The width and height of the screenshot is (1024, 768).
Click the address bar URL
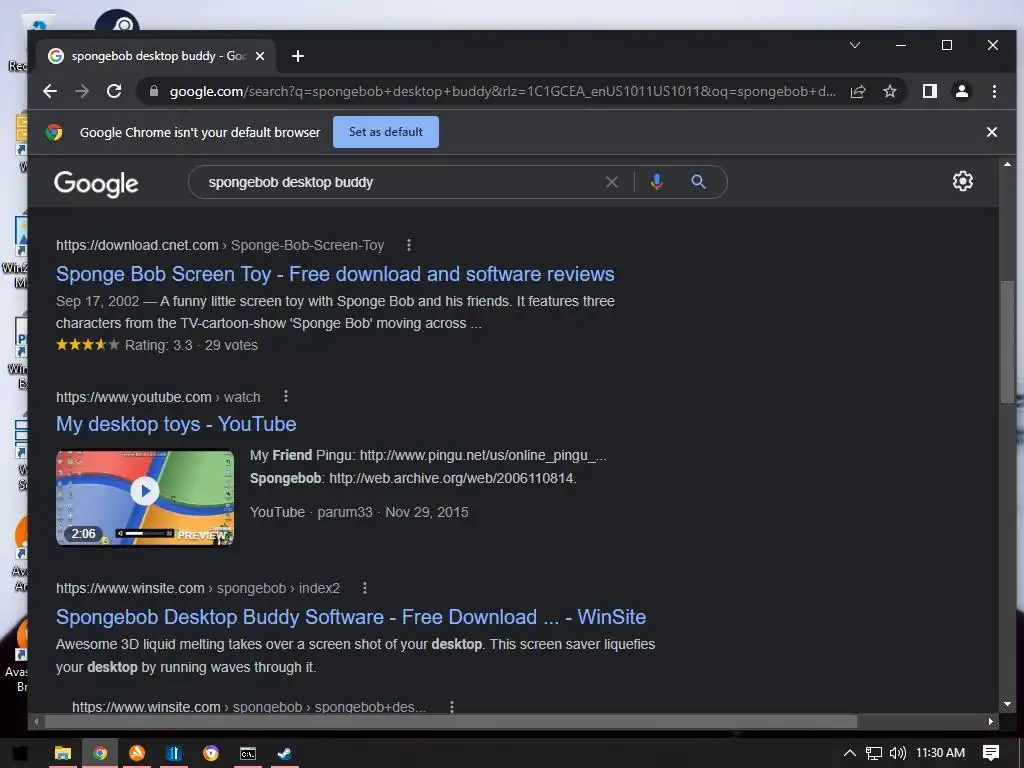pos(502,91)
